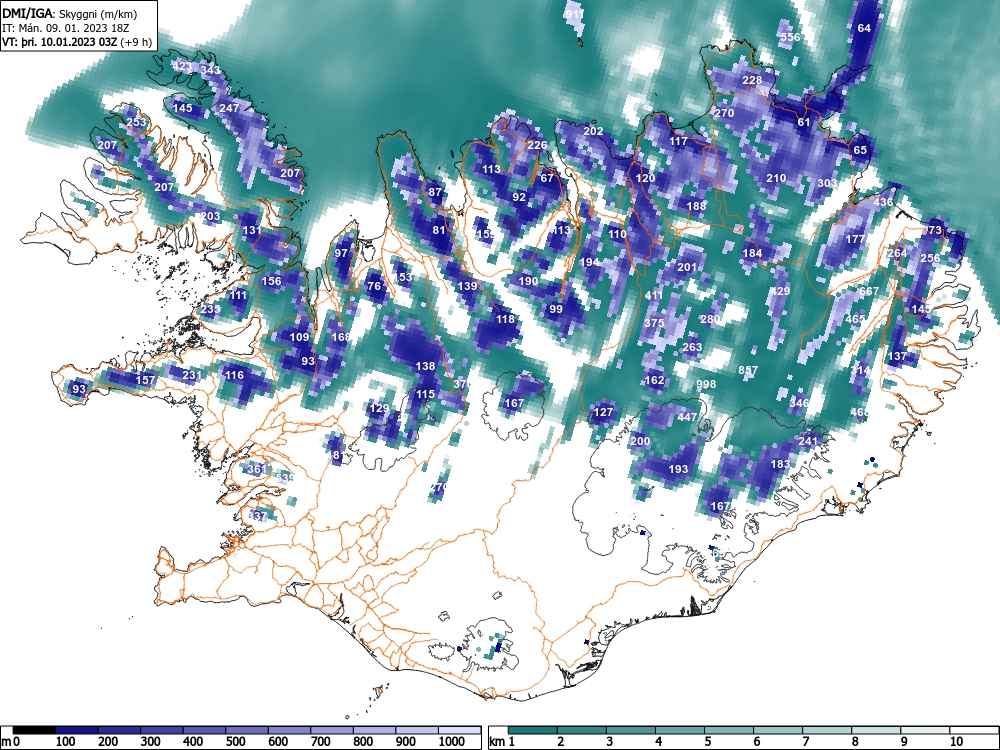Select the "226" value label
Viewport: 1000px width, 750px height.
click(537, 145)
